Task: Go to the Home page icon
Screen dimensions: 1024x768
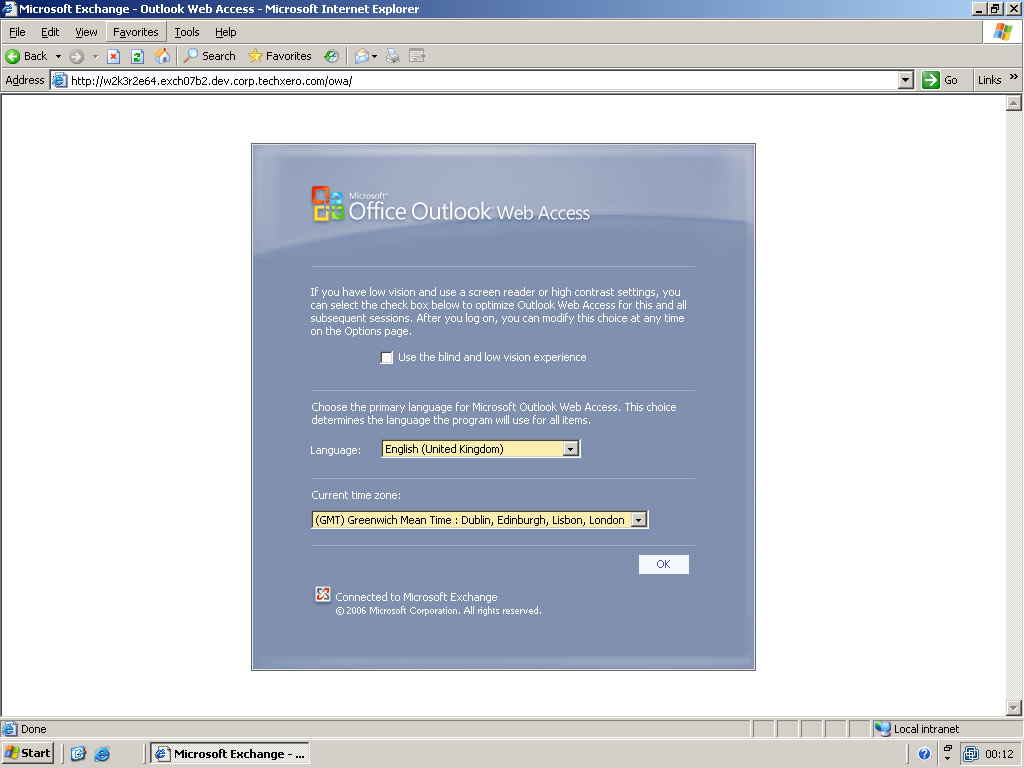Action: tap(162, 56)
